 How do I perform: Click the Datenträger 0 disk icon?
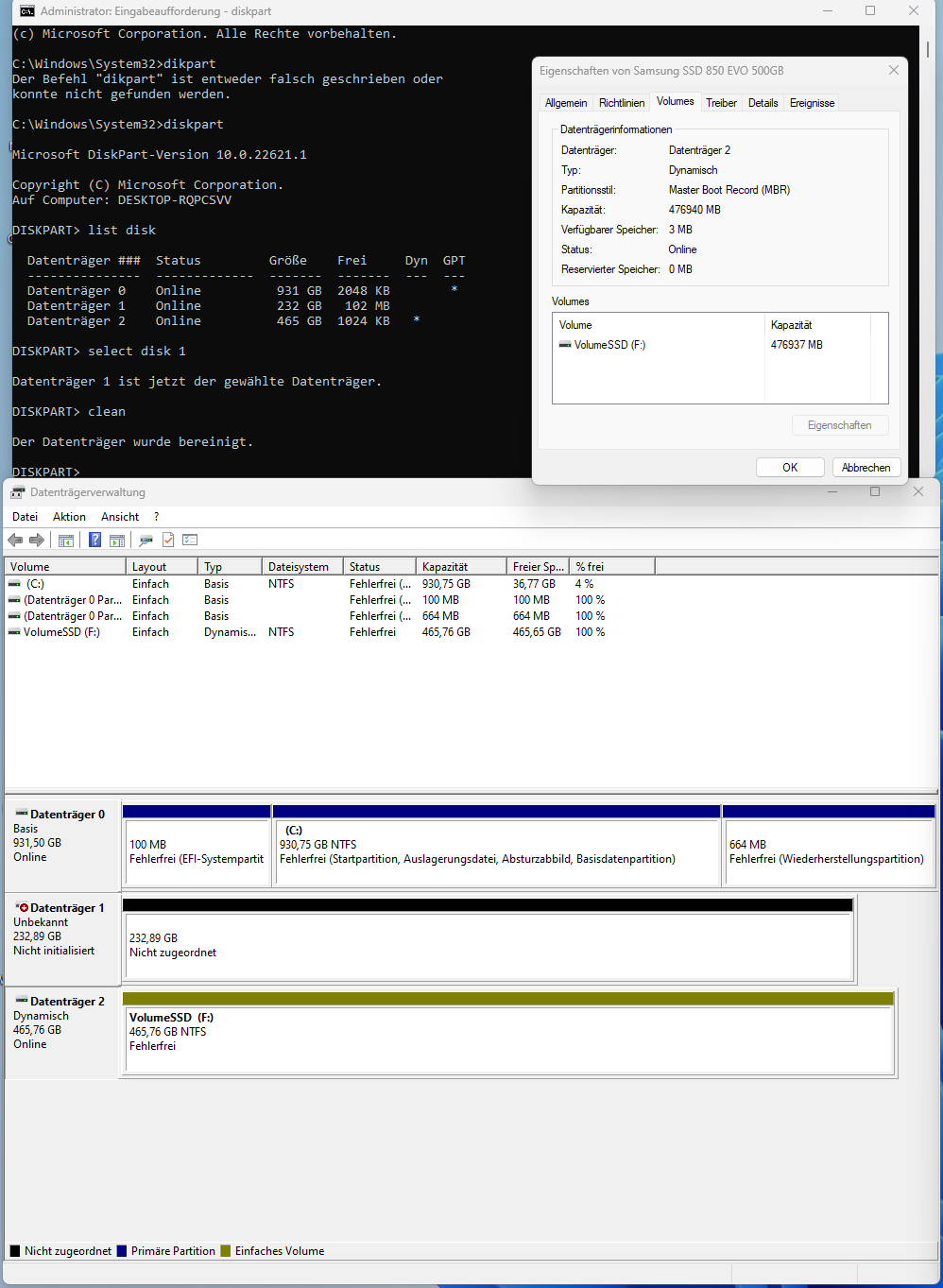click(22, 814)
